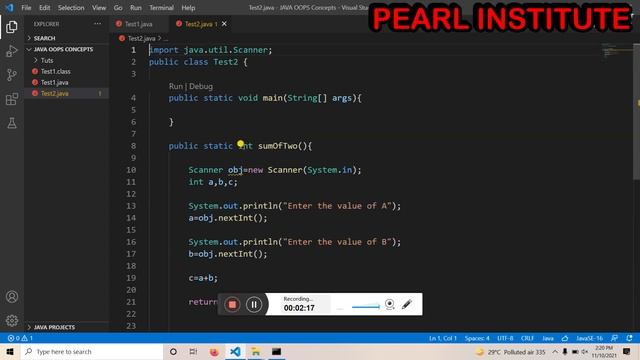The height and width of the screenshot is (360, 640).
Task: Open the Help menu
Action: (188, 7)
